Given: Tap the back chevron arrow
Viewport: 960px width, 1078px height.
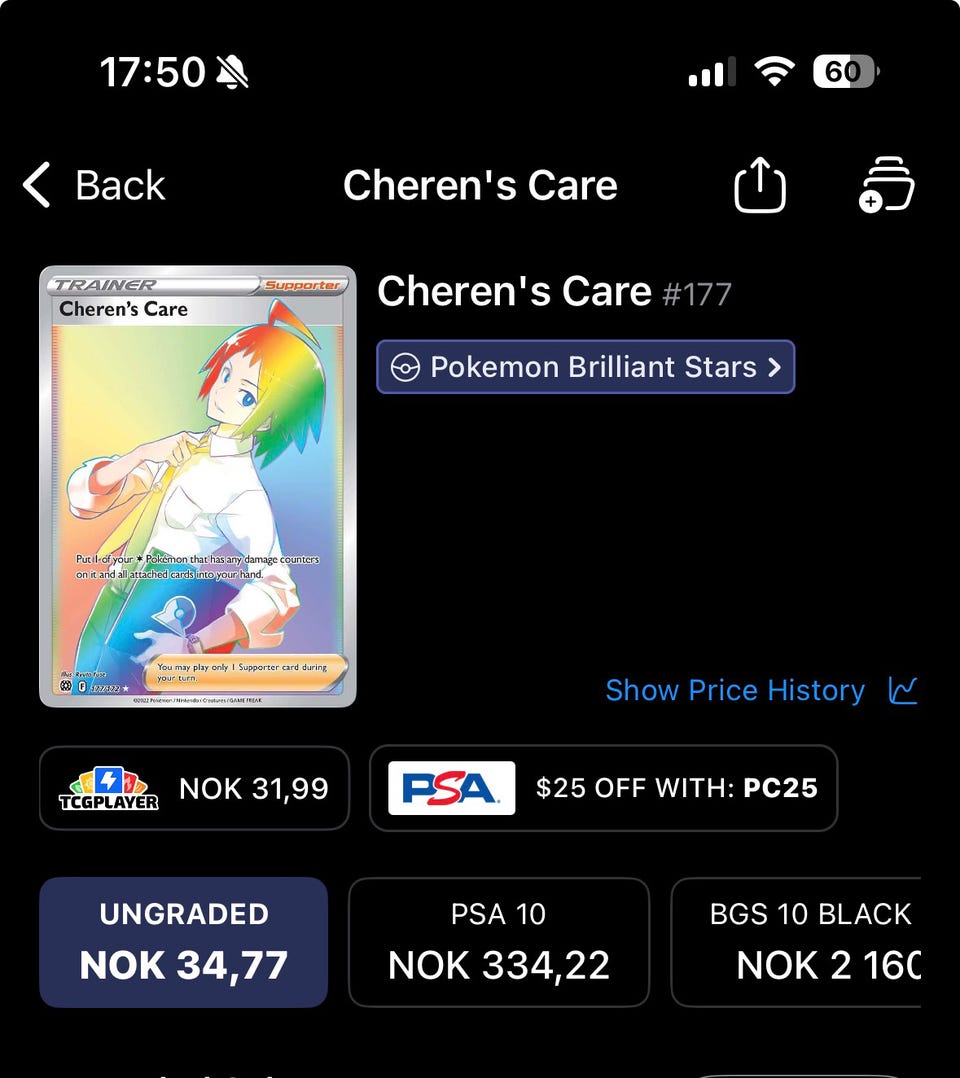Looking at the screenshot, I should (37, 186).
